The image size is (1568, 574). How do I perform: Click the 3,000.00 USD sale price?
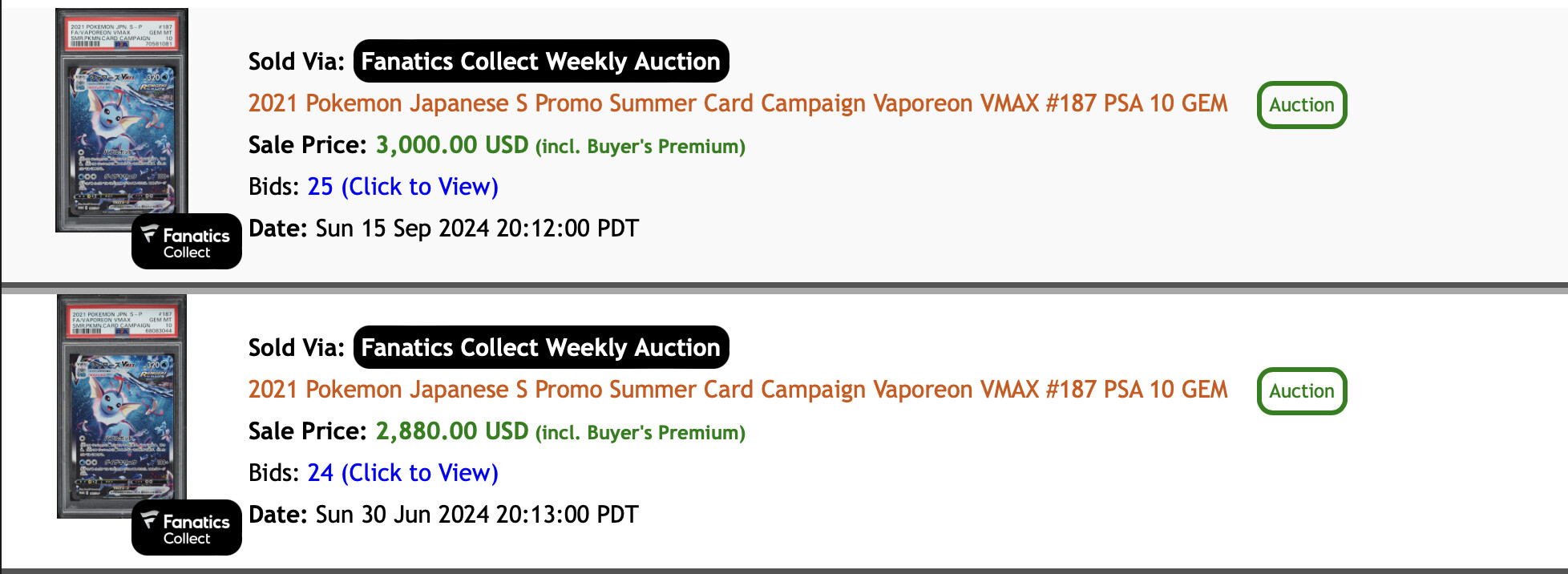(x=452, y=145)
